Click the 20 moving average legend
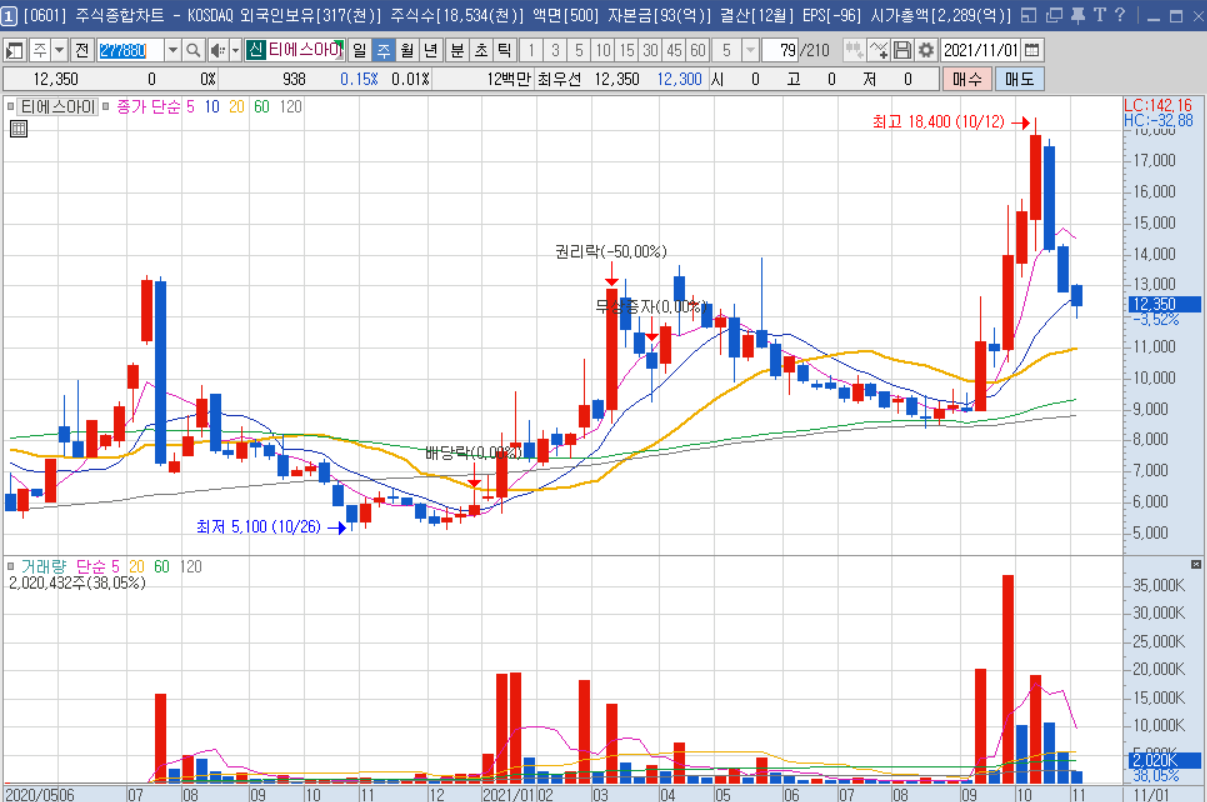 coord(236,106)
